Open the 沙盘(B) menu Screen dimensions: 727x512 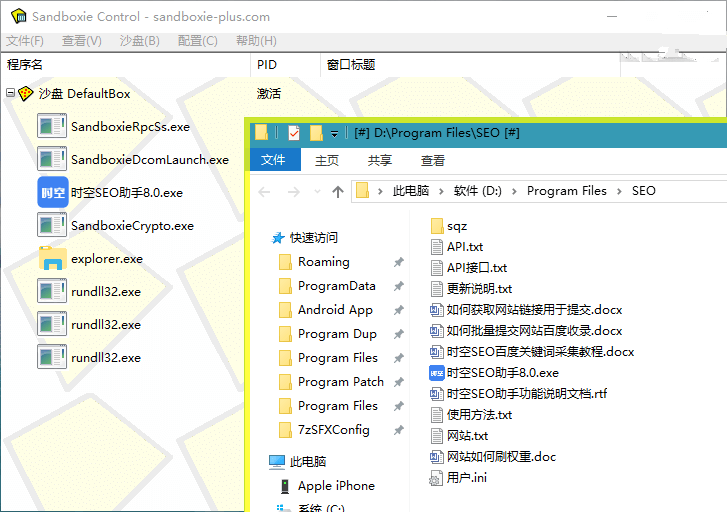click(139, 41)
